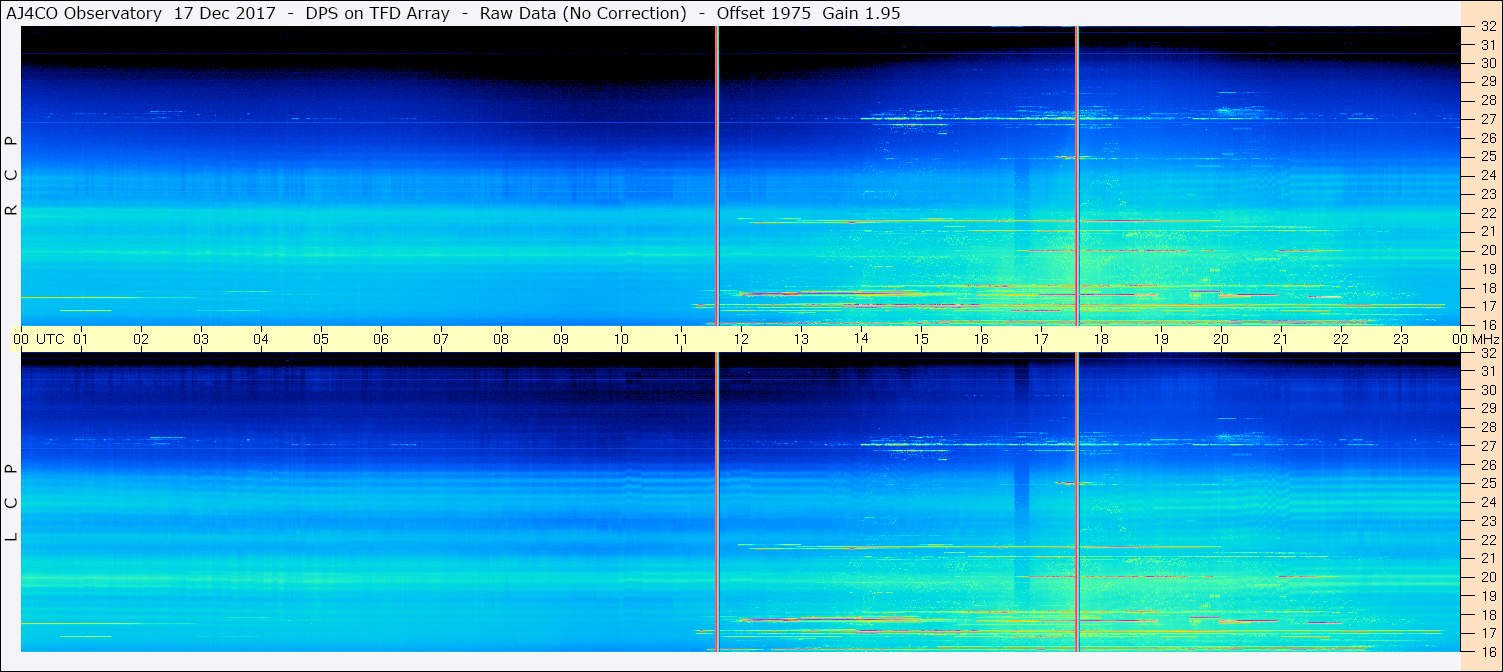This screenshot has height=672, width=1503.
Task: Select the date "17 Dec 2017" in header
Action: 224,13
